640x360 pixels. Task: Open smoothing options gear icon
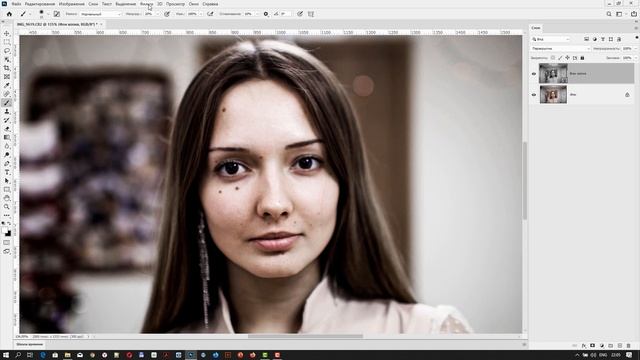point(266,14)
